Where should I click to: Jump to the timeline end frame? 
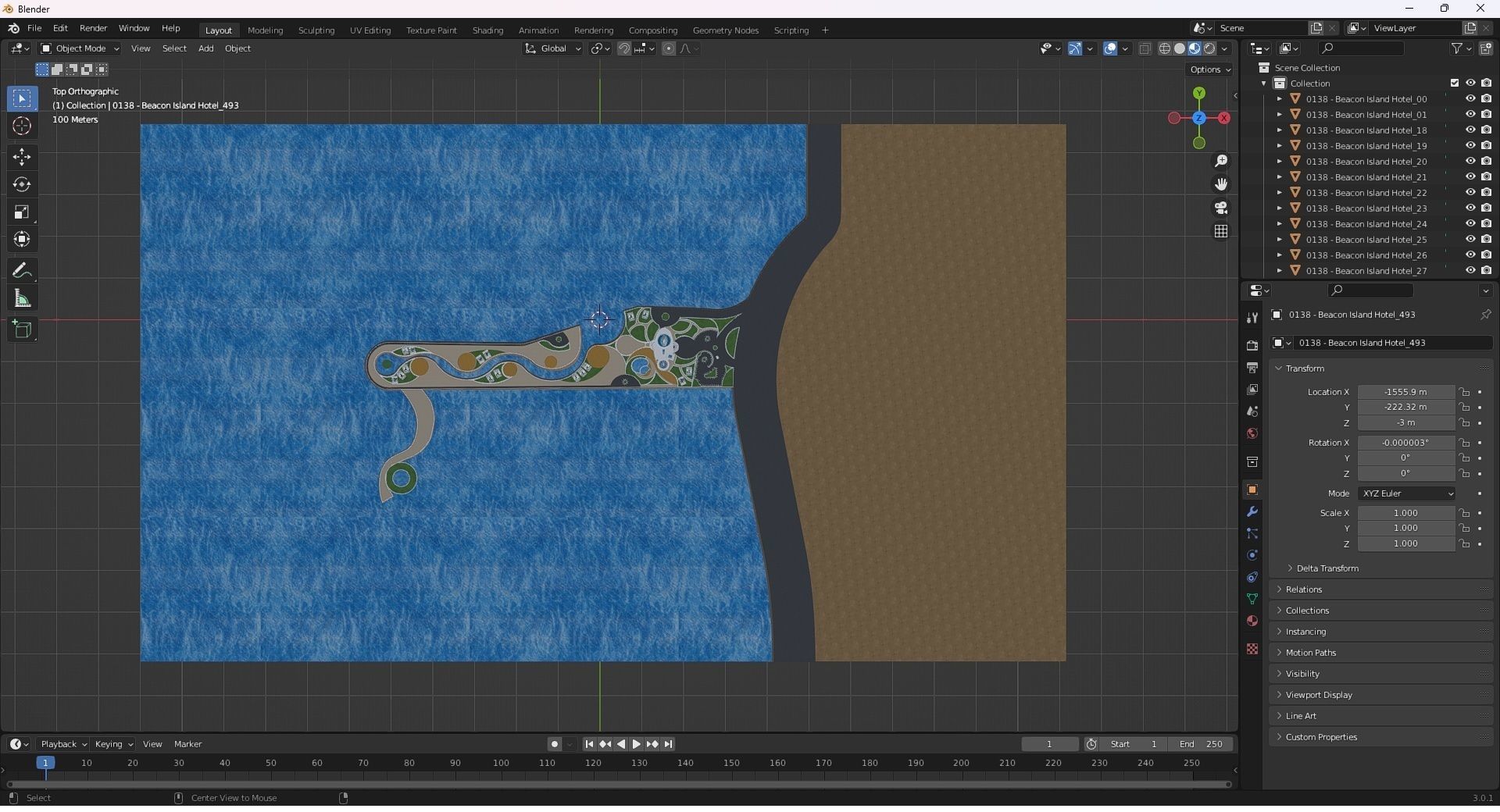(x=668, y=744)
